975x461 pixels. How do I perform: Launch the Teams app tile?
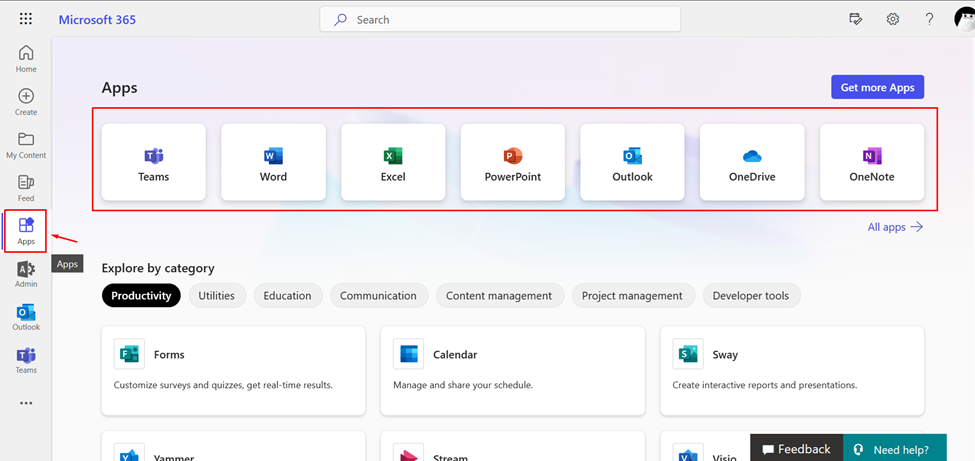(154, 162)
